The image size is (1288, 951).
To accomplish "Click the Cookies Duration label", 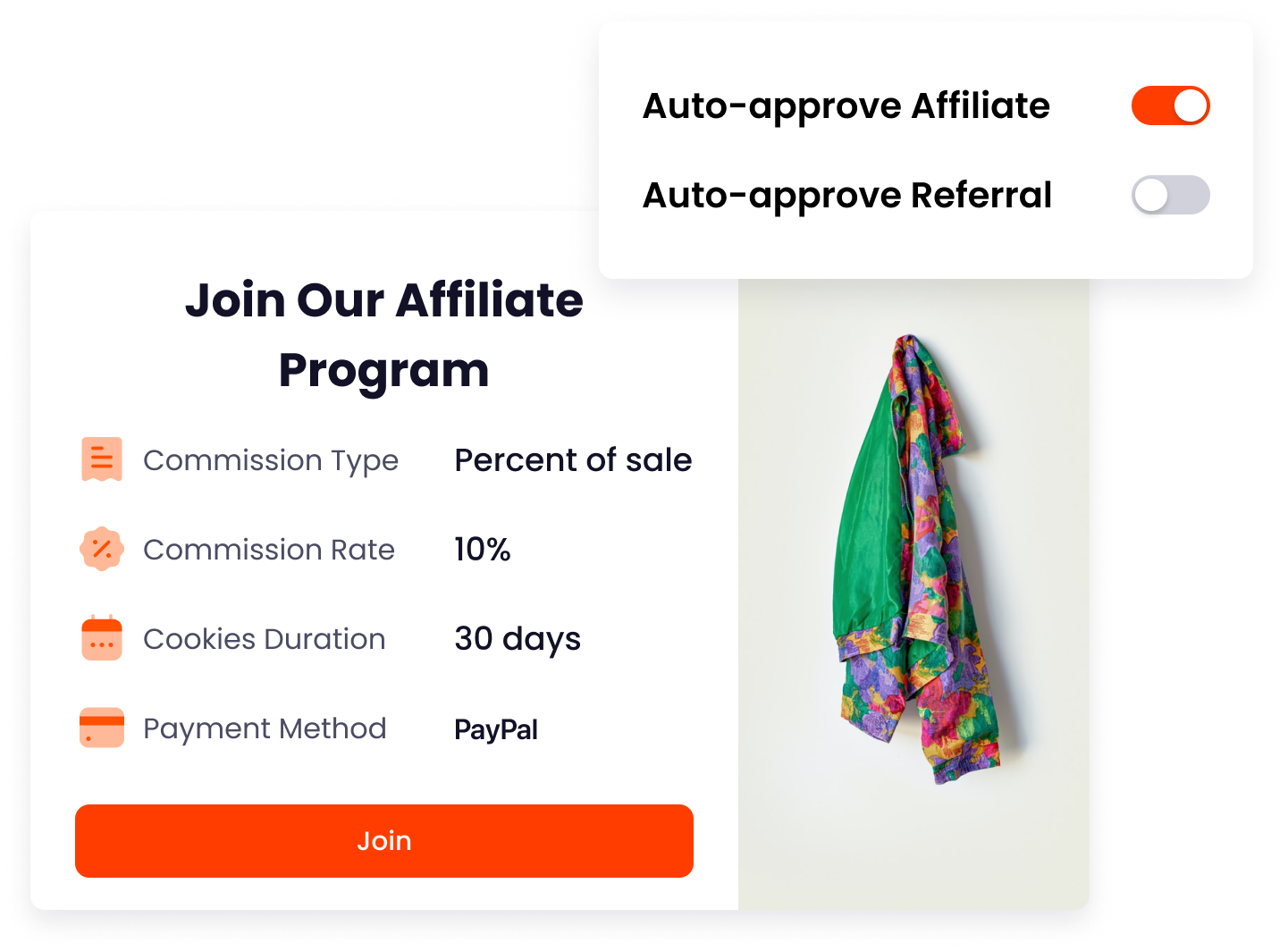I will pyautogui.click(x=265, y=639).
